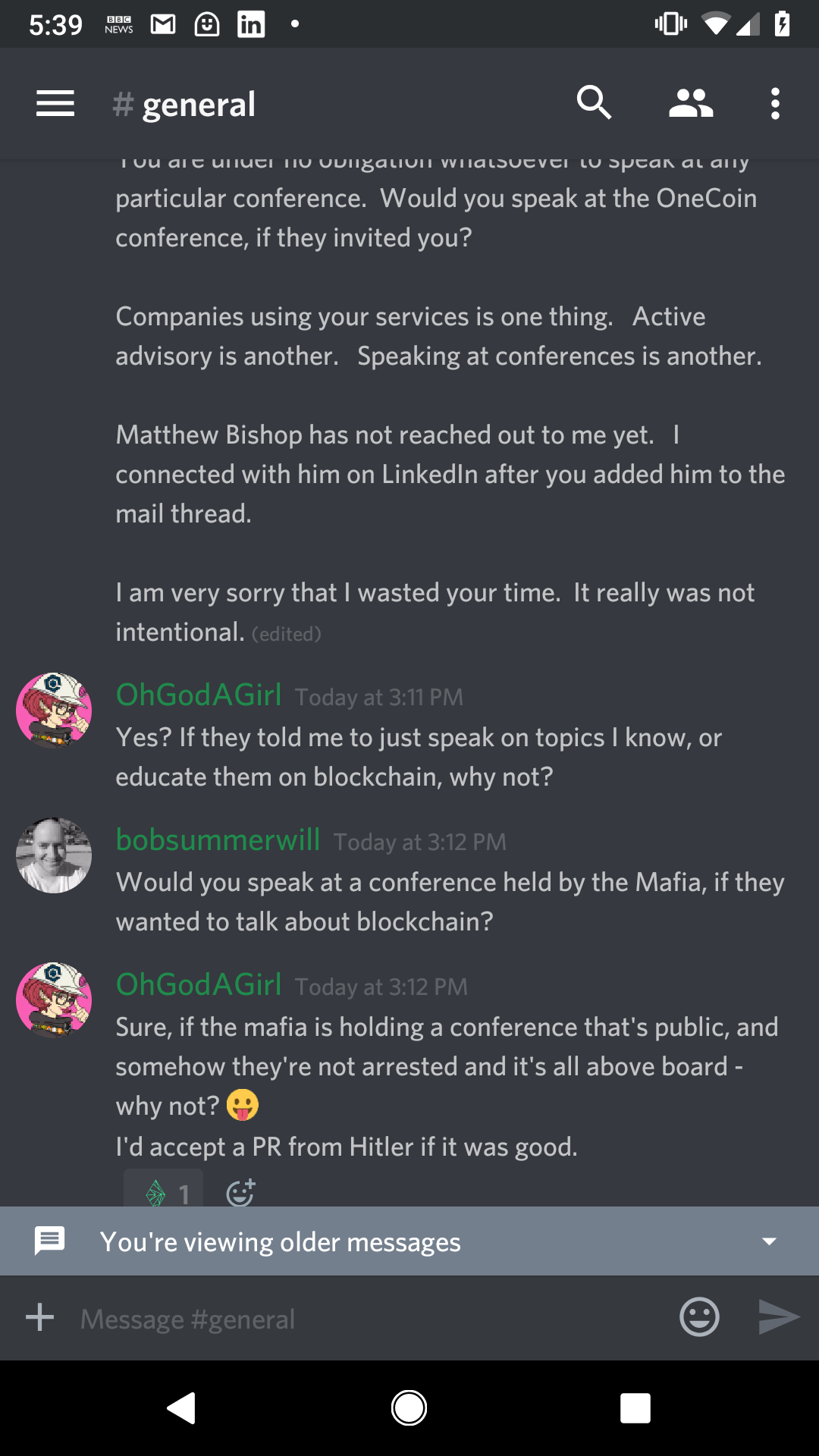Tap the attachment plus button

39,1317
